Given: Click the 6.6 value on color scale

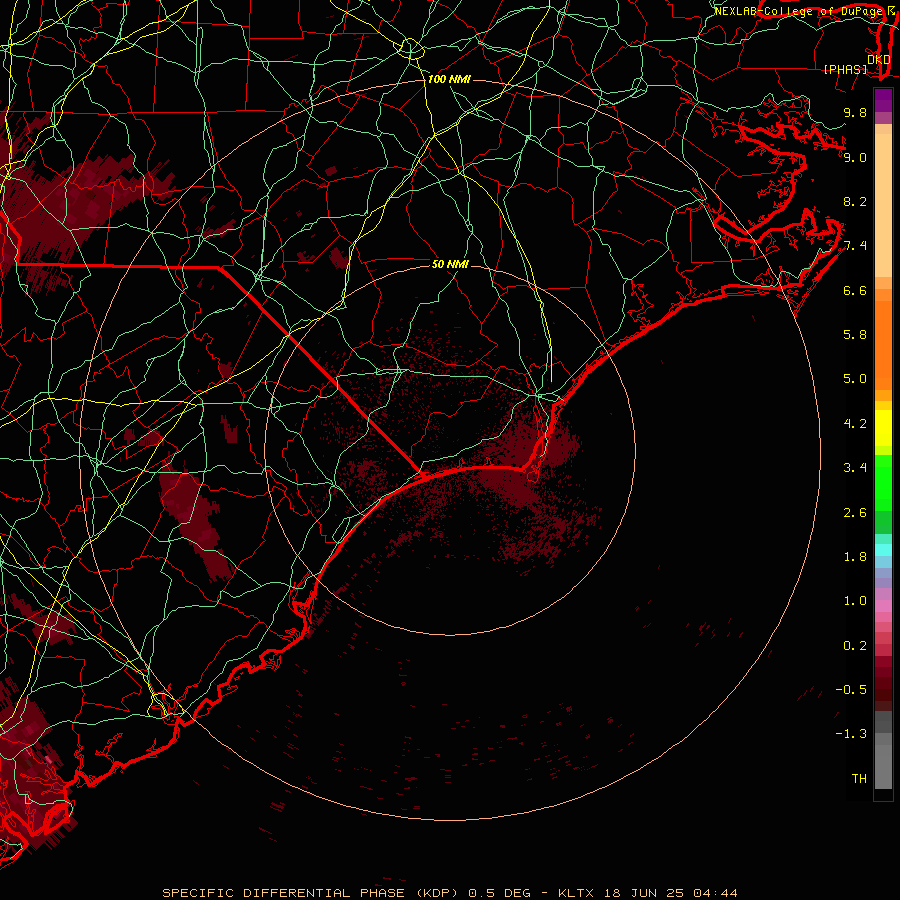Looking at the screenshot, I should (x=855, y=290).
